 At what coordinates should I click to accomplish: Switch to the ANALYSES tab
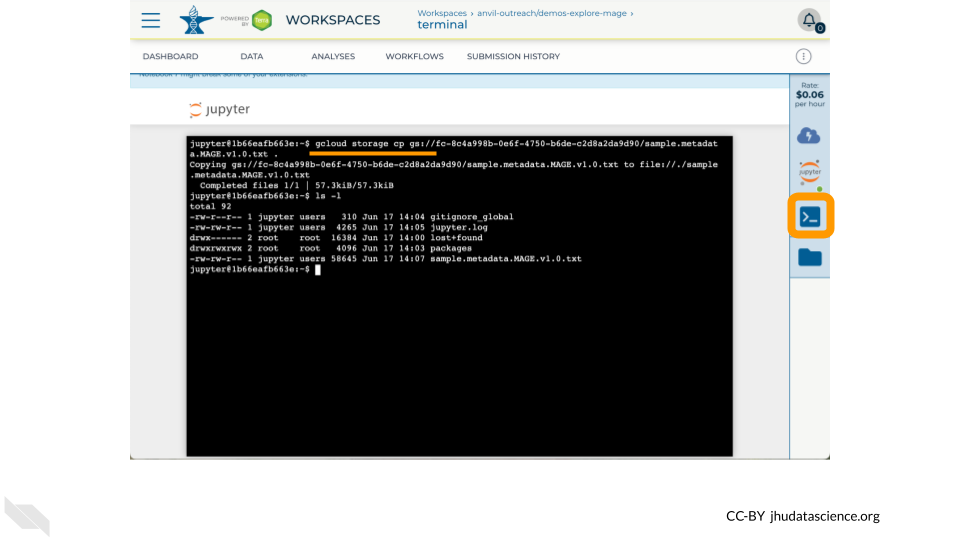click(x=333, y=56)
